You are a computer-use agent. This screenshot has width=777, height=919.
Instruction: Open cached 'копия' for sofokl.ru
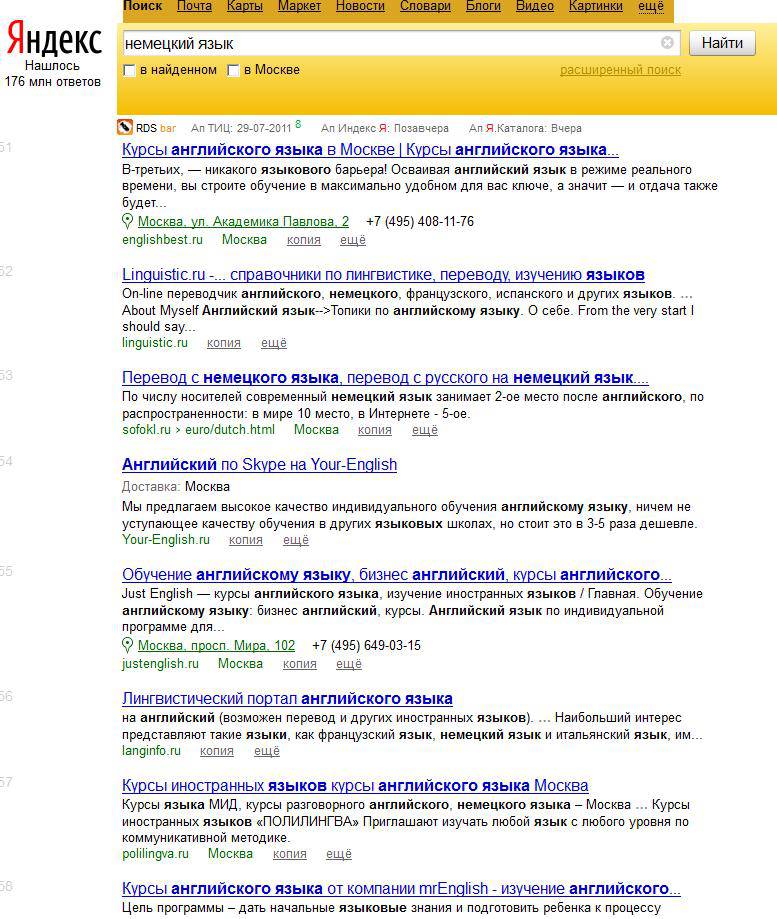(374, 430)
